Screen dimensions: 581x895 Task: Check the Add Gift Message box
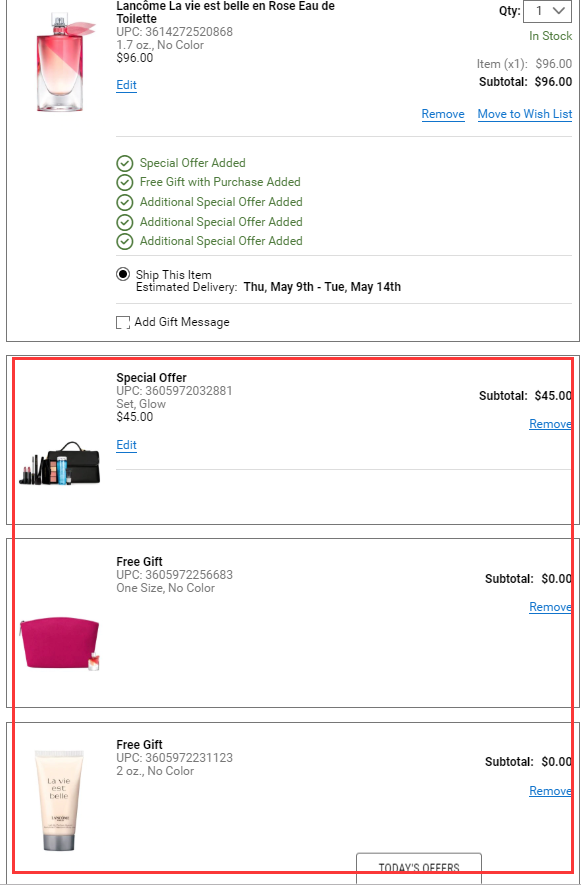(123, 322)
